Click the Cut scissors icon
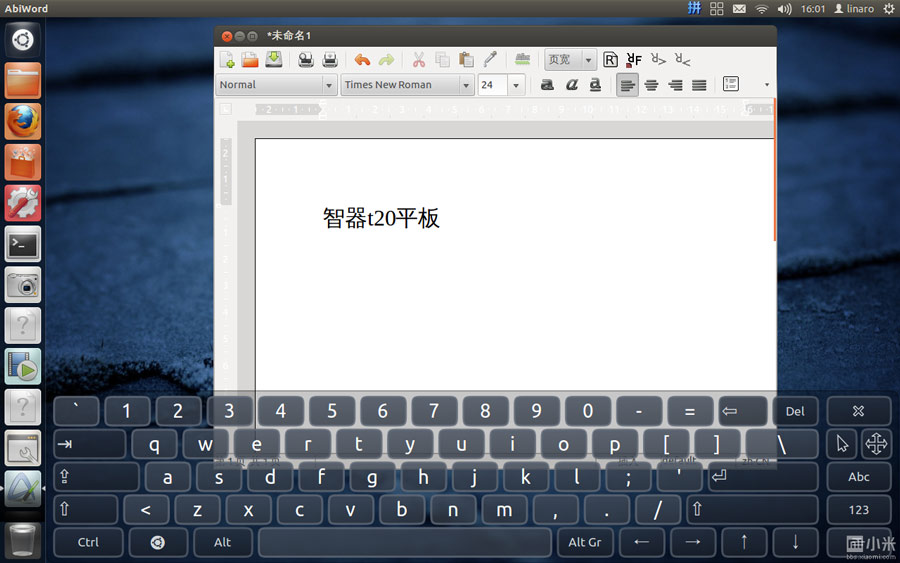900x563 pixels. coord(419,60)
